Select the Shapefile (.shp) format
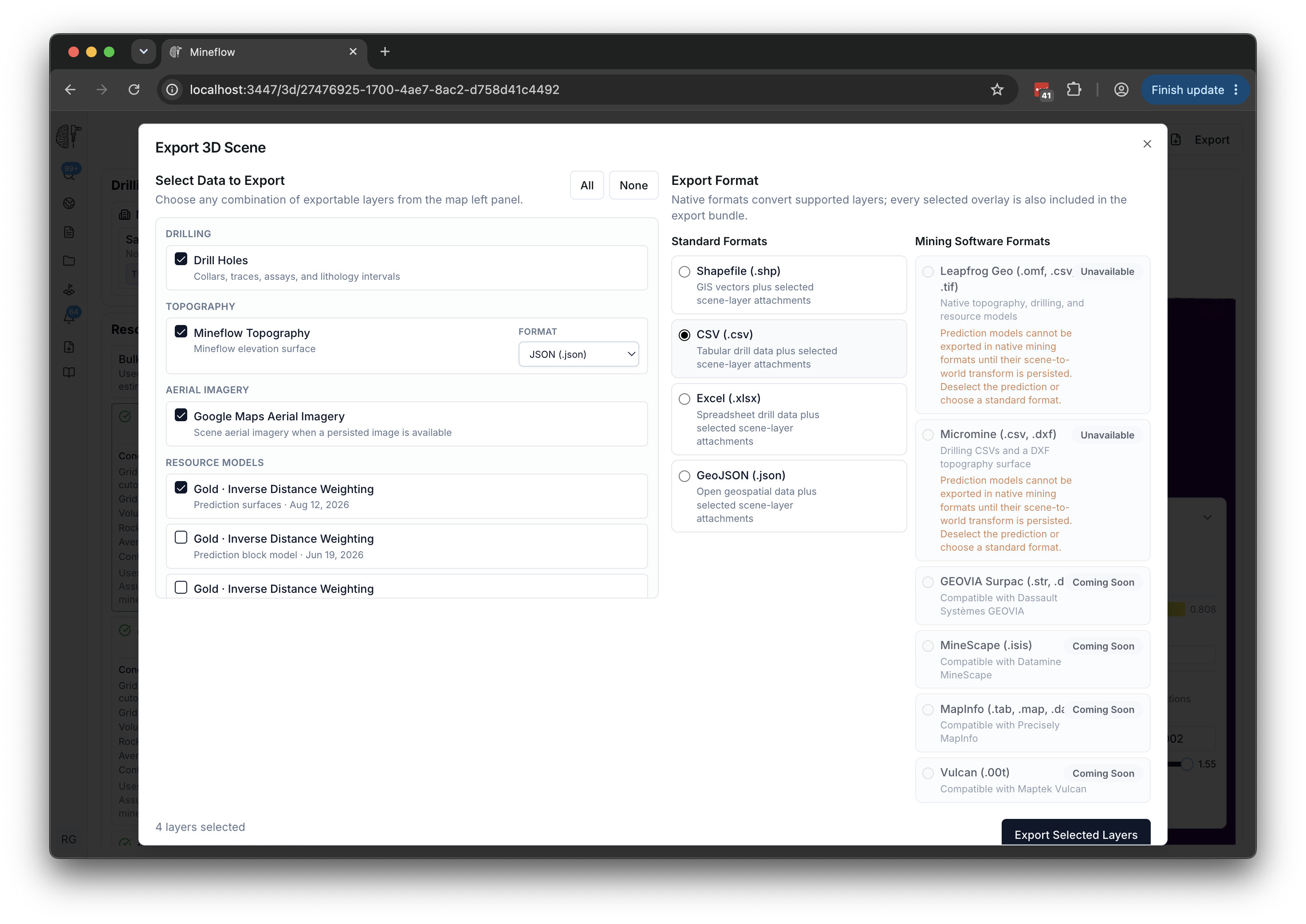1306x924 pixels. tap(684, 272)
